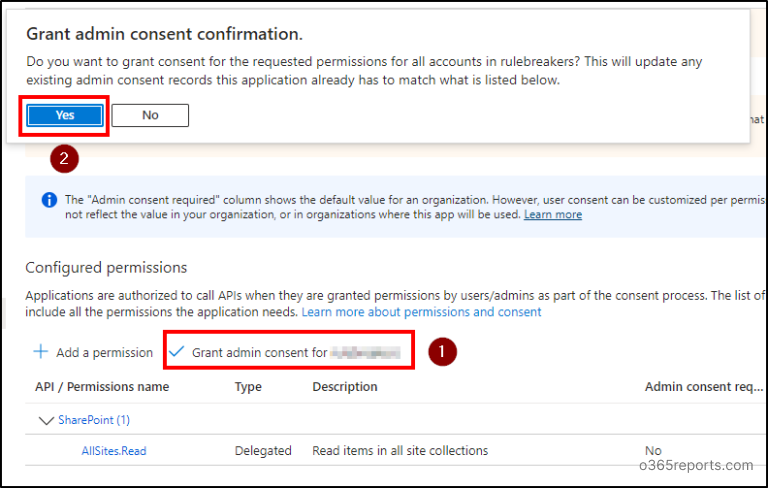This screenshot has height=488, width=768.
Task: Click the Description column header
Action: click(x=345, y=387)
